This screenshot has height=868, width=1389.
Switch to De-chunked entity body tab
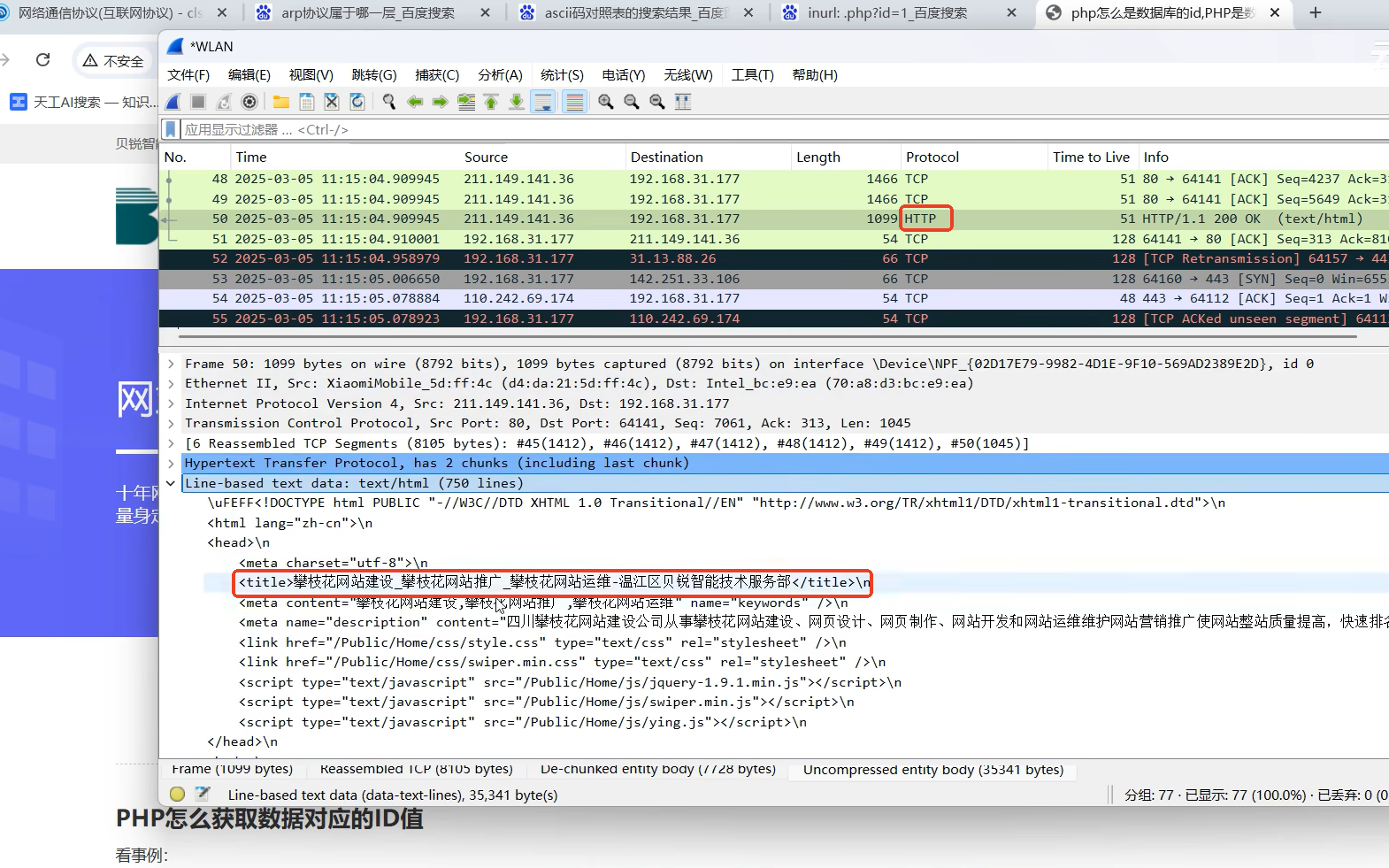pyautogui.click(x=657, y=769)
